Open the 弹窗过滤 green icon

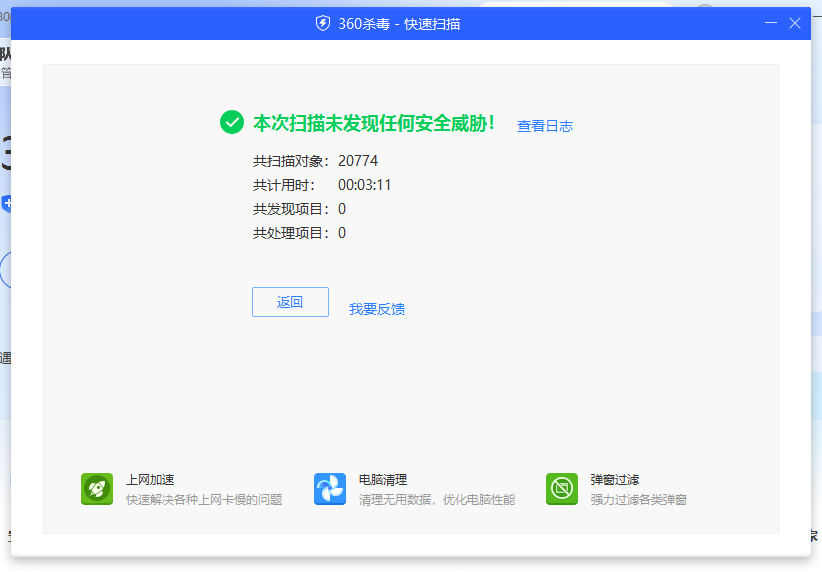[562, 489]
